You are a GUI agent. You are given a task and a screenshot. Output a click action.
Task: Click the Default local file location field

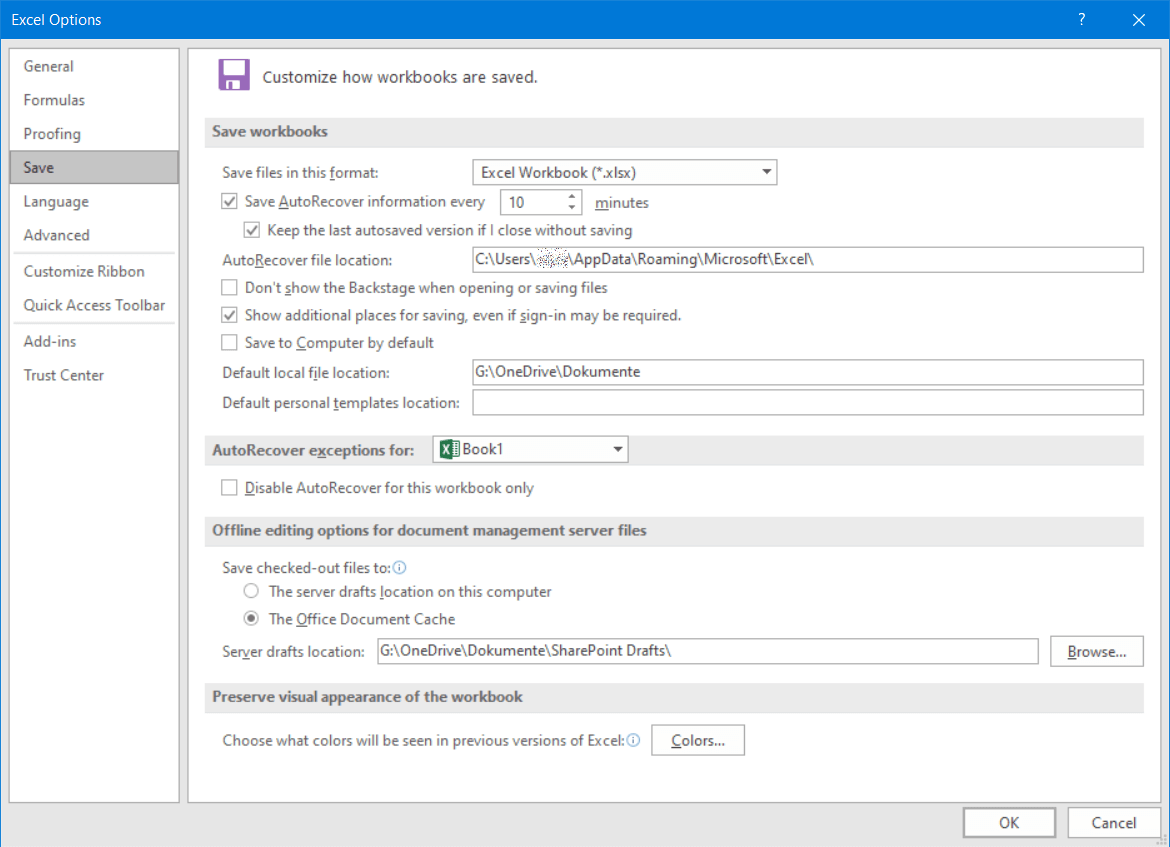tap(807, 372)
